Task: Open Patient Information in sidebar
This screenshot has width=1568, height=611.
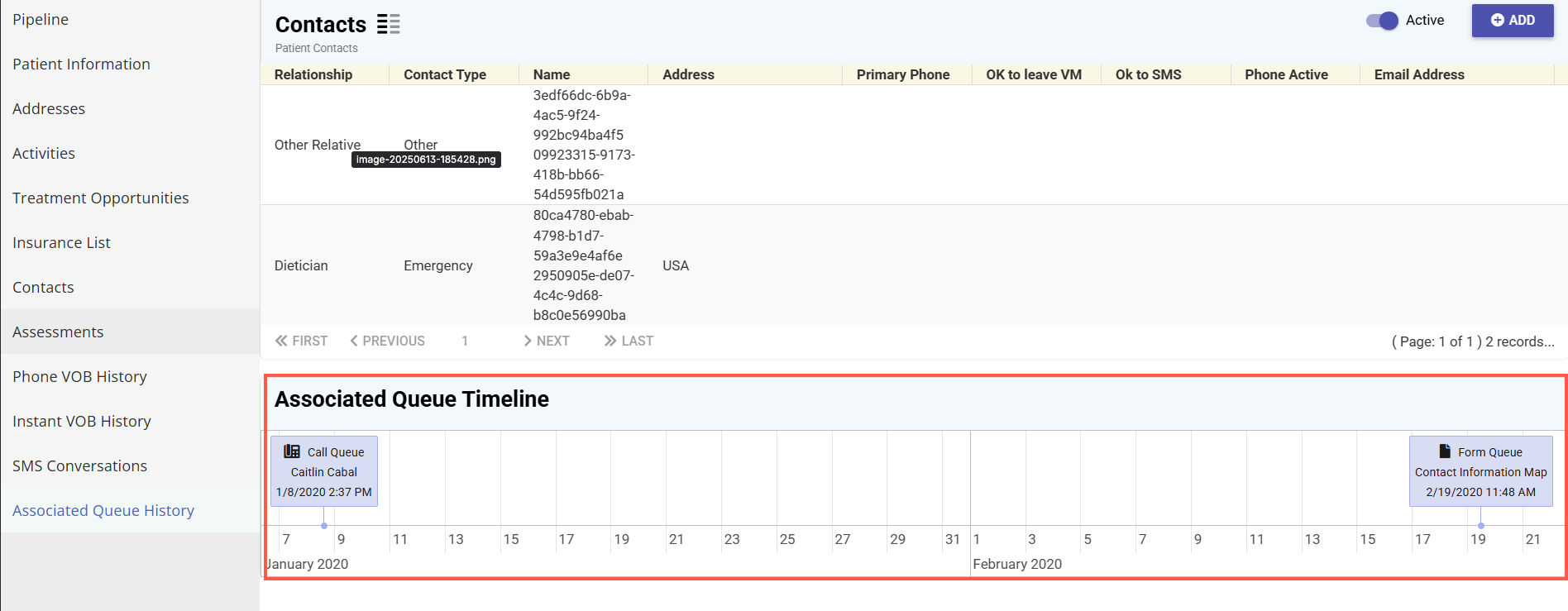Action: click(x=81, y=64)
